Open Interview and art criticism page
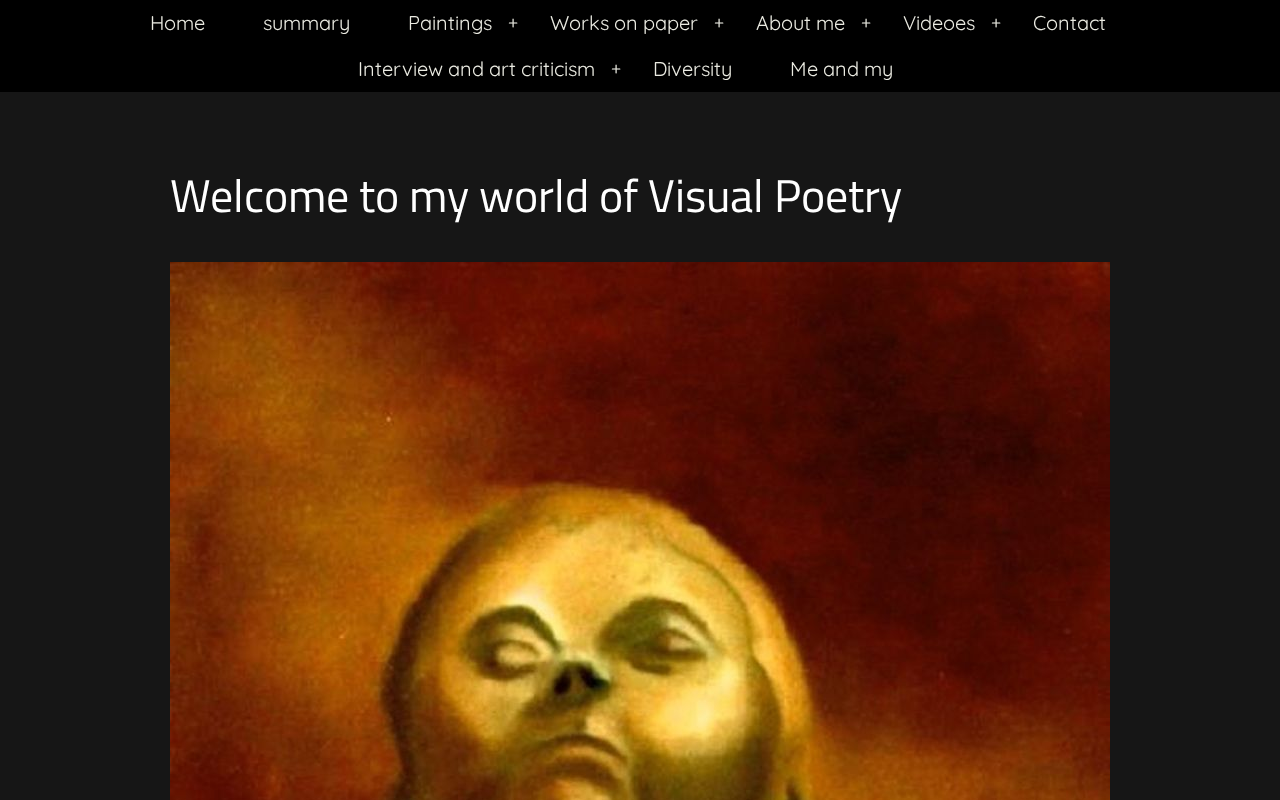 coord(476,69)
